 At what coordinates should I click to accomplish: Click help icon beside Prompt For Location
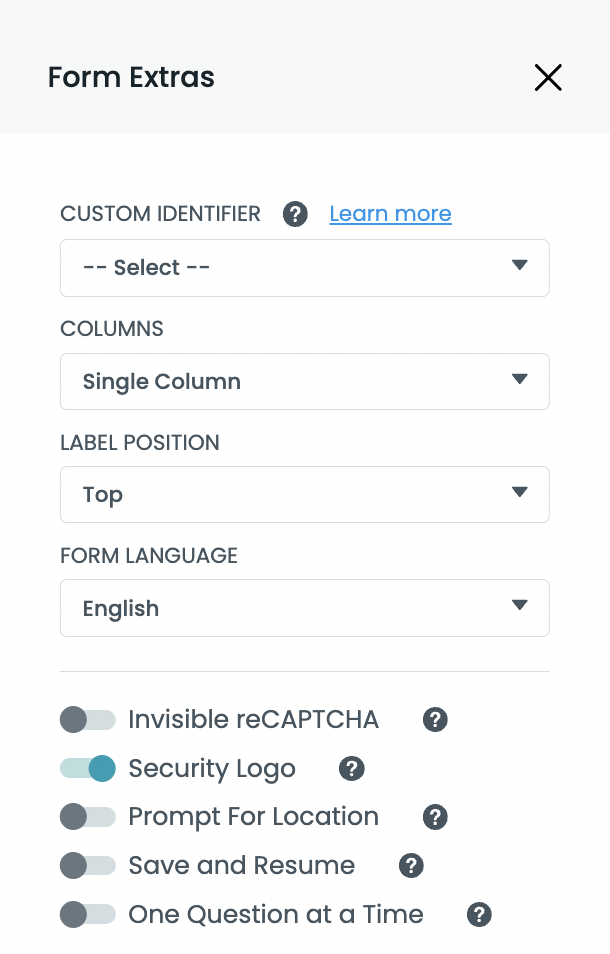coord(435,817)
